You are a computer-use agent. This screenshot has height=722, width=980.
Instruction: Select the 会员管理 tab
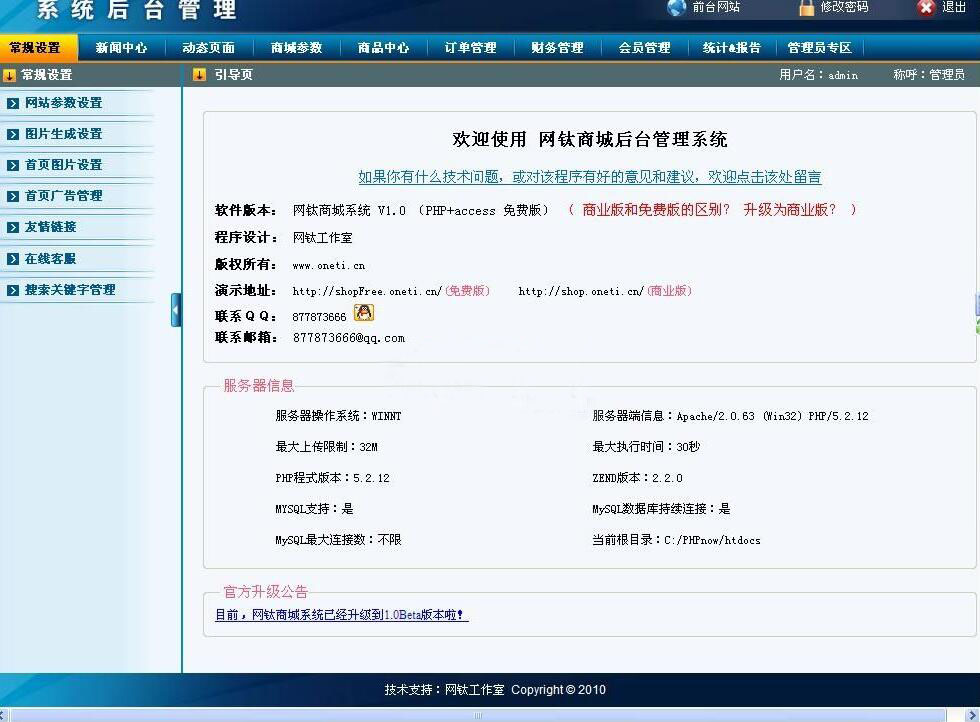[x=644, y=48]
